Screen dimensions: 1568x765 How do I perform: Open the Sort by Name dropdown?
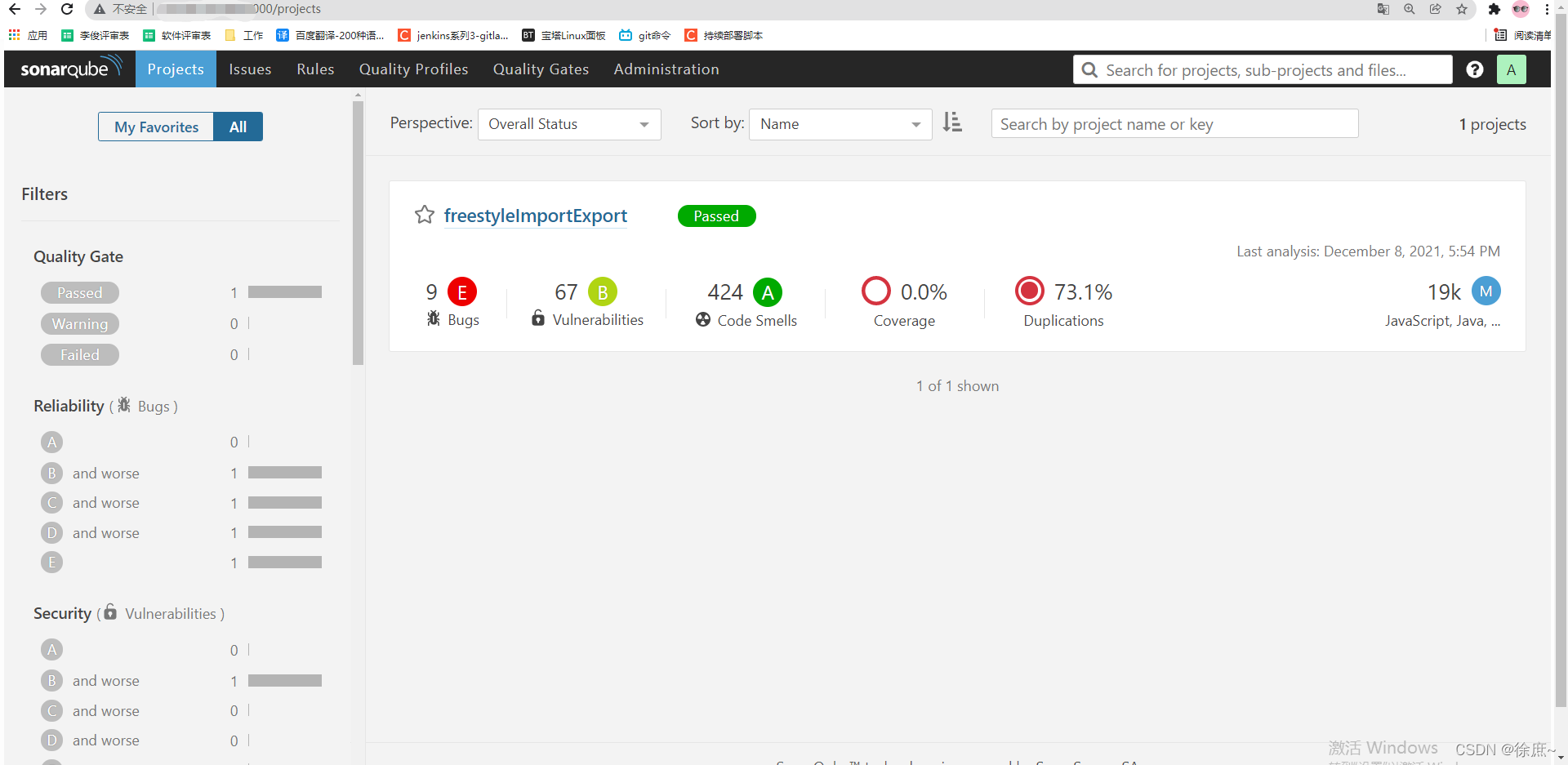click(x=840, y=124)
